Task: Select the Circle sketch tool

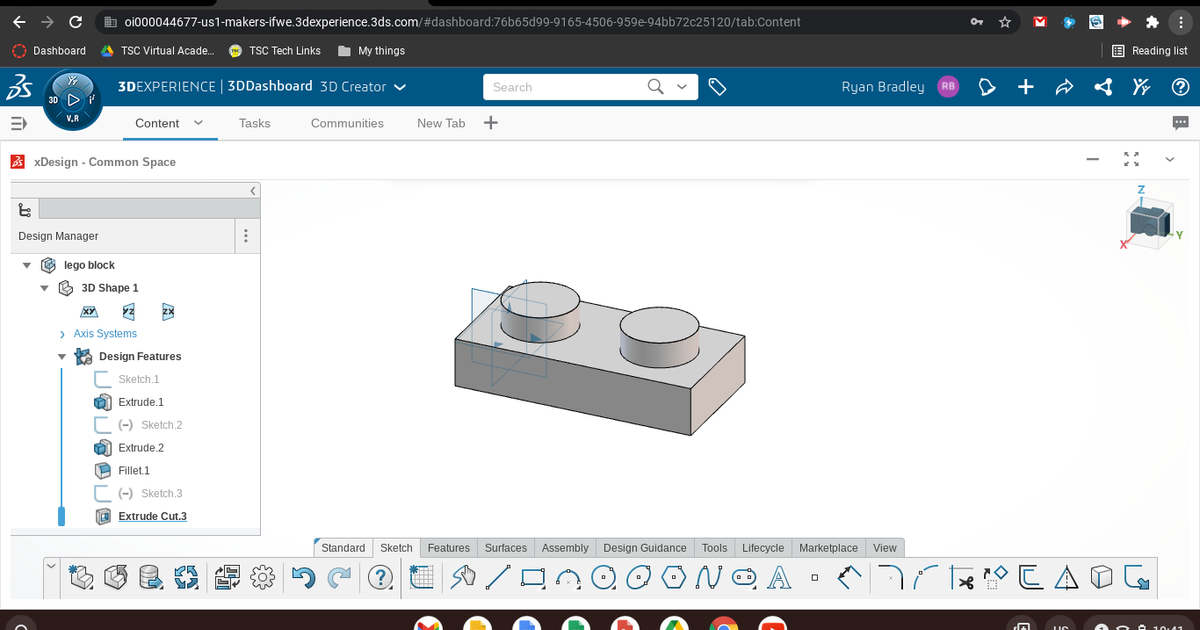Action: click(x=603, y=577)
